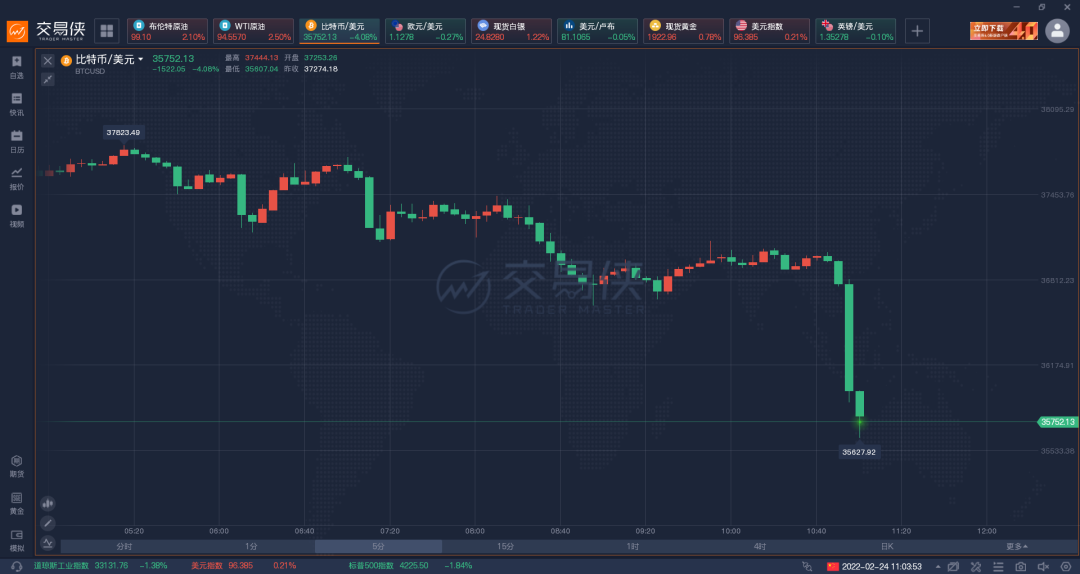Open the 报价 quotes sidebar icon
Screen dimensions: 1080x574
tap(17, 179)
